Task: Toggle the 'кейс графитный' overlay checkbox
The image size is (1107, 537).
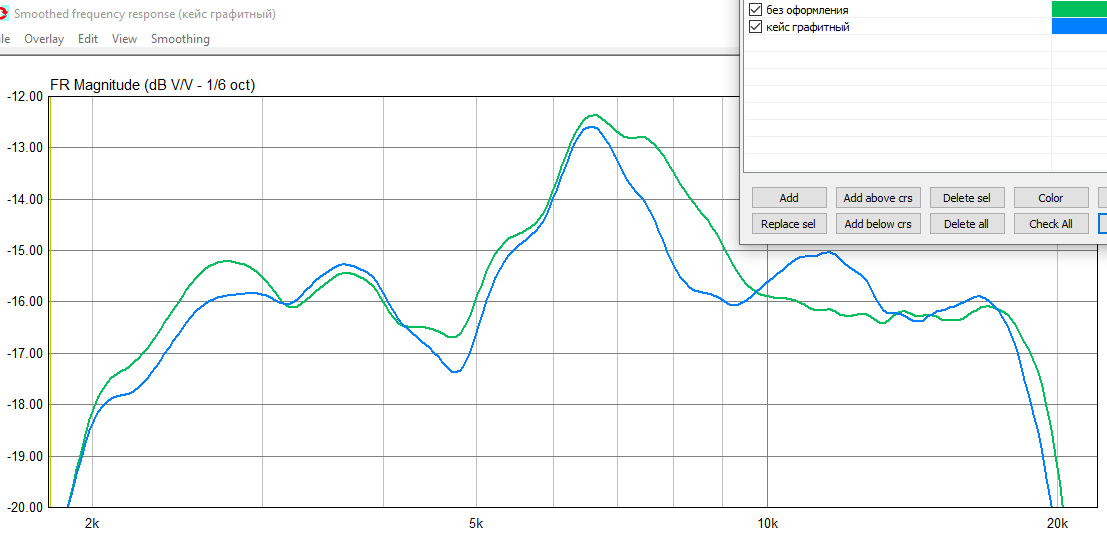Action: (755, 27)
